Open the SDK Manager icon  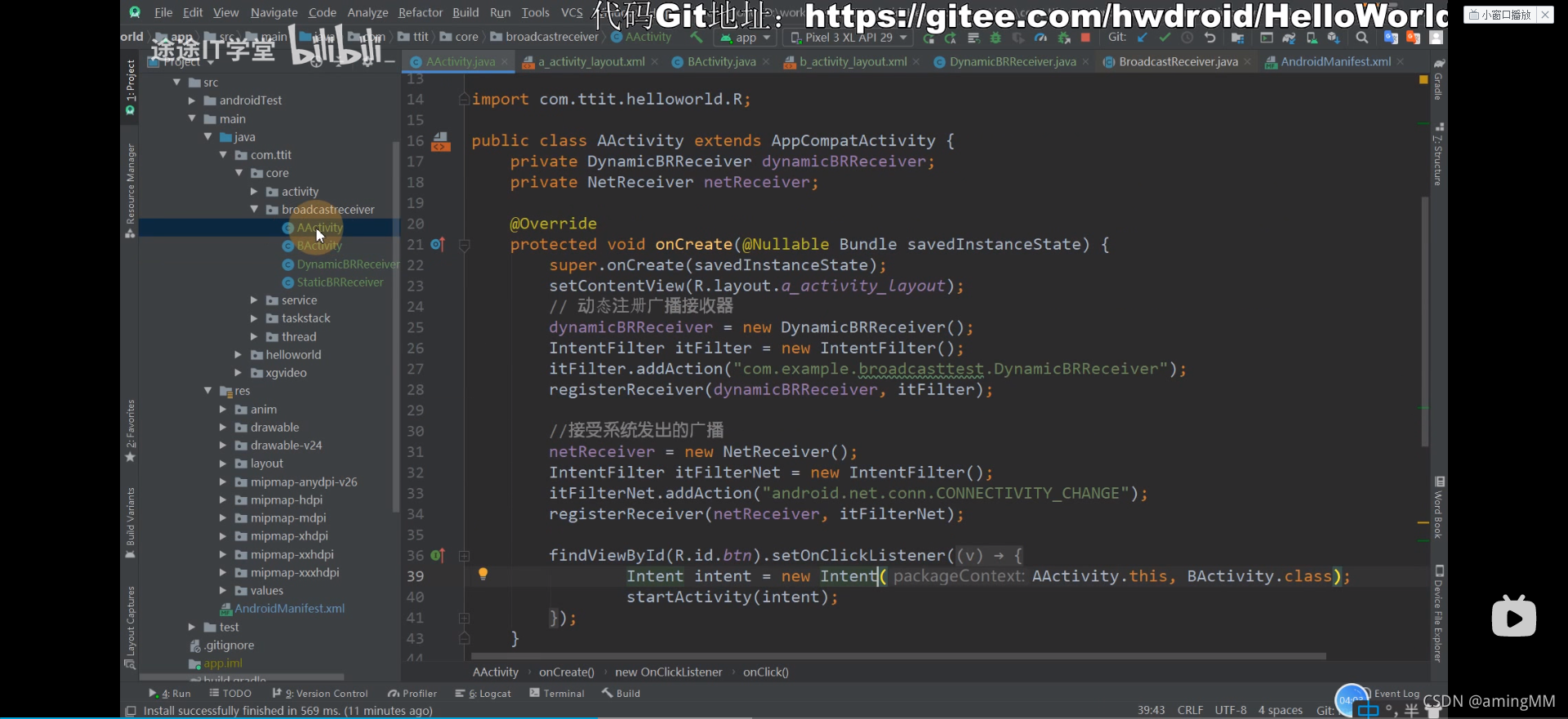point(1334,38)
